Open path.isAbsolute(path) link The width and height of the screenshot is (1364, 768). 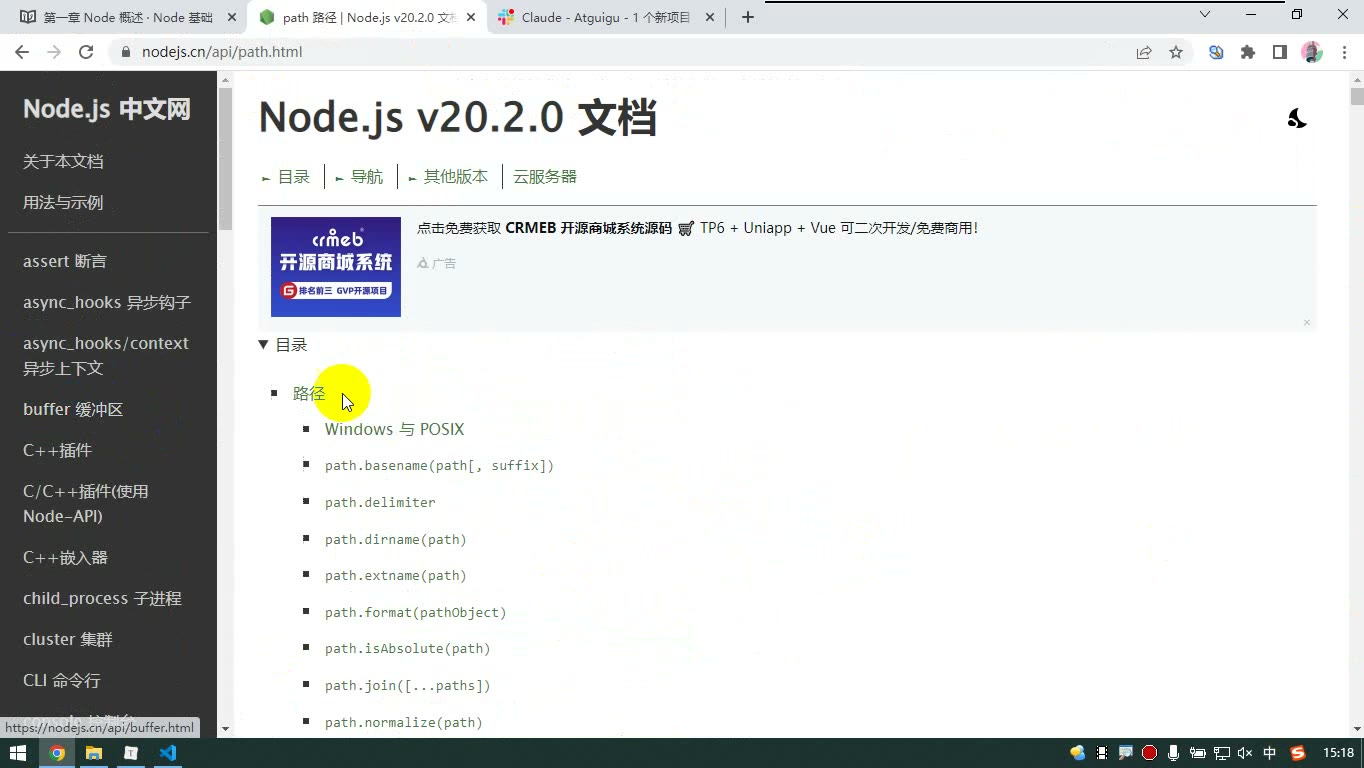(408, 649)
